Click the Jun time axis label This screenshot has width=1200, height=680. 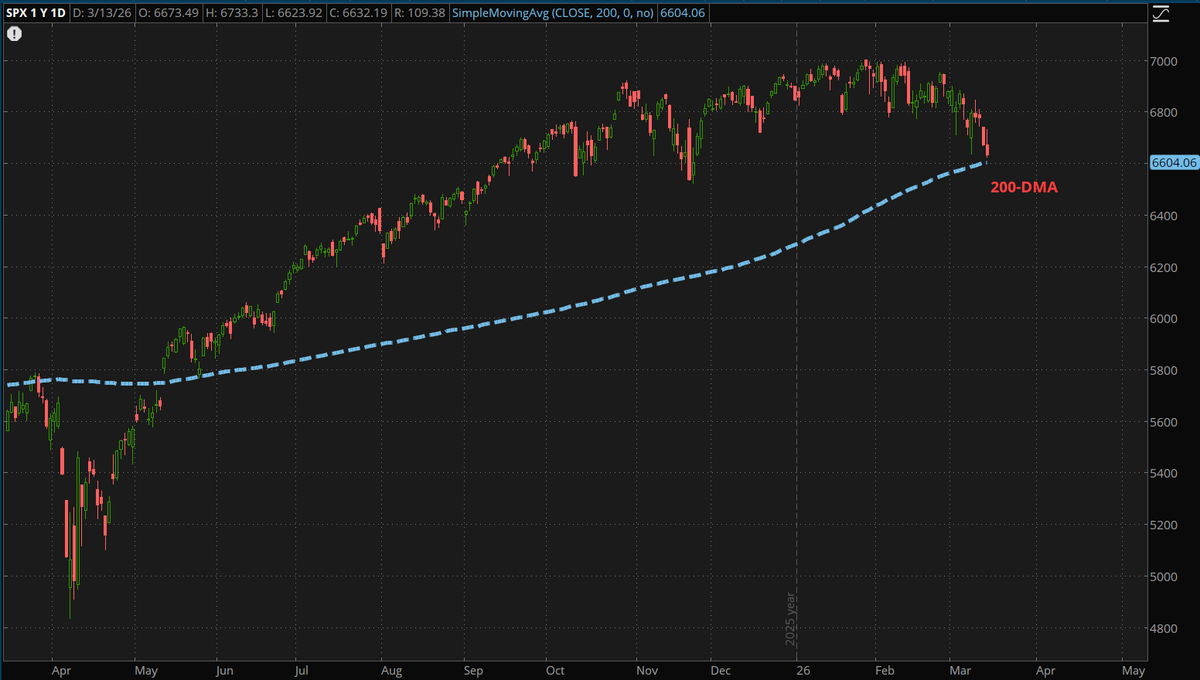(224, 671)
